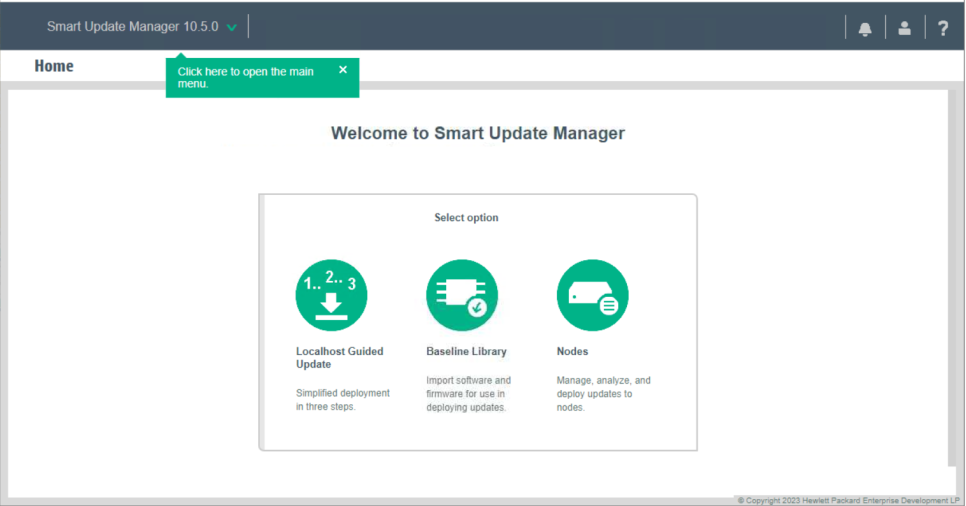Click 'Click here to open the main menu' tooltip text

coord(245,78)
